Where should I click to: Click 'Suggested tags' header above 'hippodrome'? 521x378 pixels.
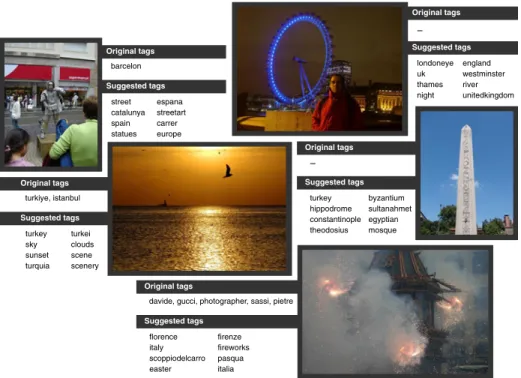point(356,182)
